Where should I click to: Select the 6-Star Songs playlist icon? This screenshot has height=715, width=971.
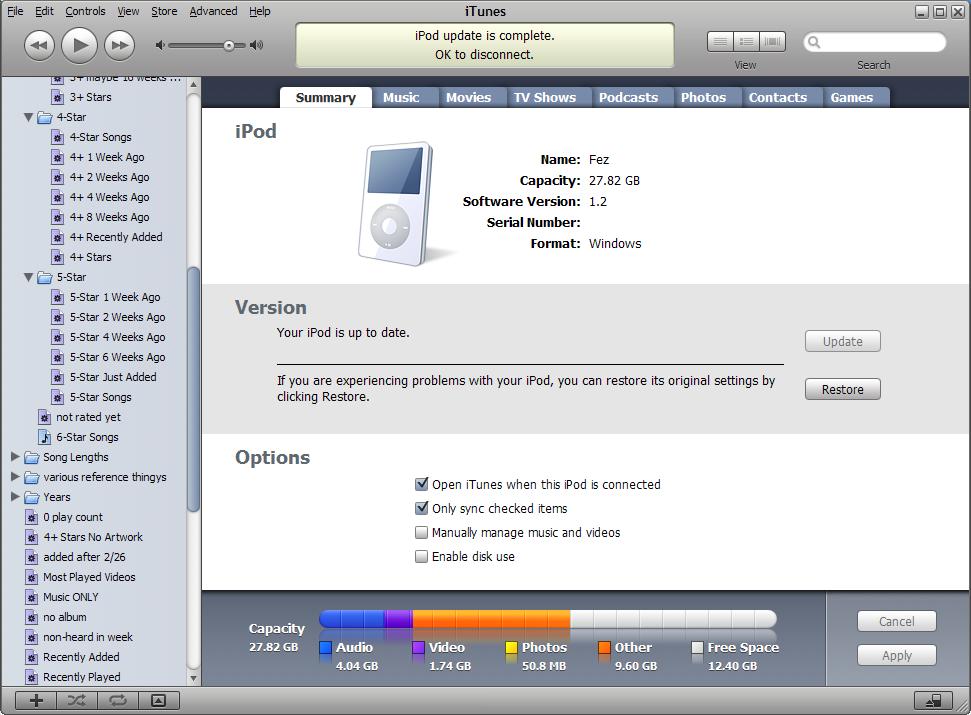click(45, 437)
